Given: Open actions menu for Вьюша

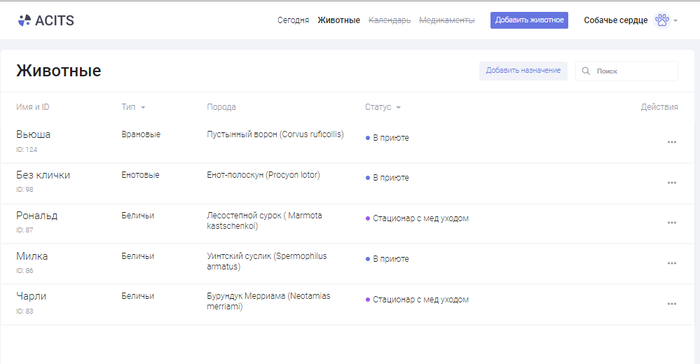Looking at the screenshot, I should point(672,142).
